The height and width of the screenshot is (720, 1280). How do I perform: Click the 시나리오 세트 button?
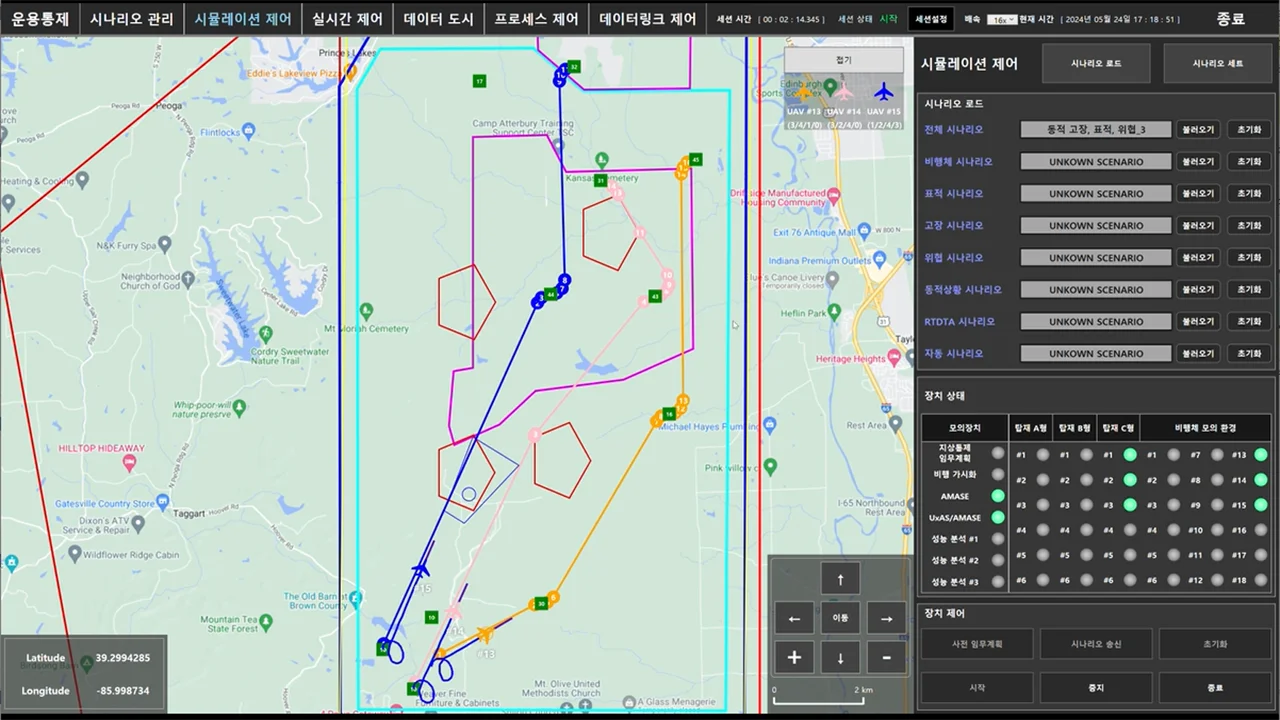click(1217, 63)
